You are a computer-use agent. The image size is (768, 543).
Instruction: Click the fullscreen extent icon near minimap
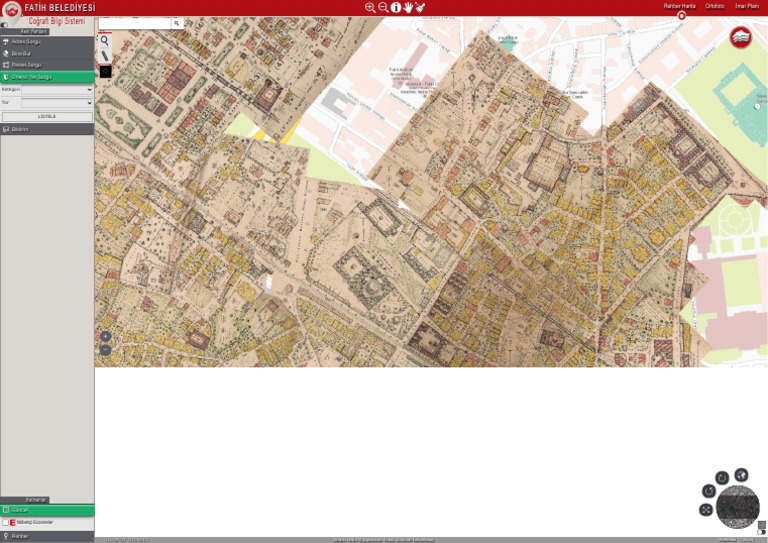(706, 510)
